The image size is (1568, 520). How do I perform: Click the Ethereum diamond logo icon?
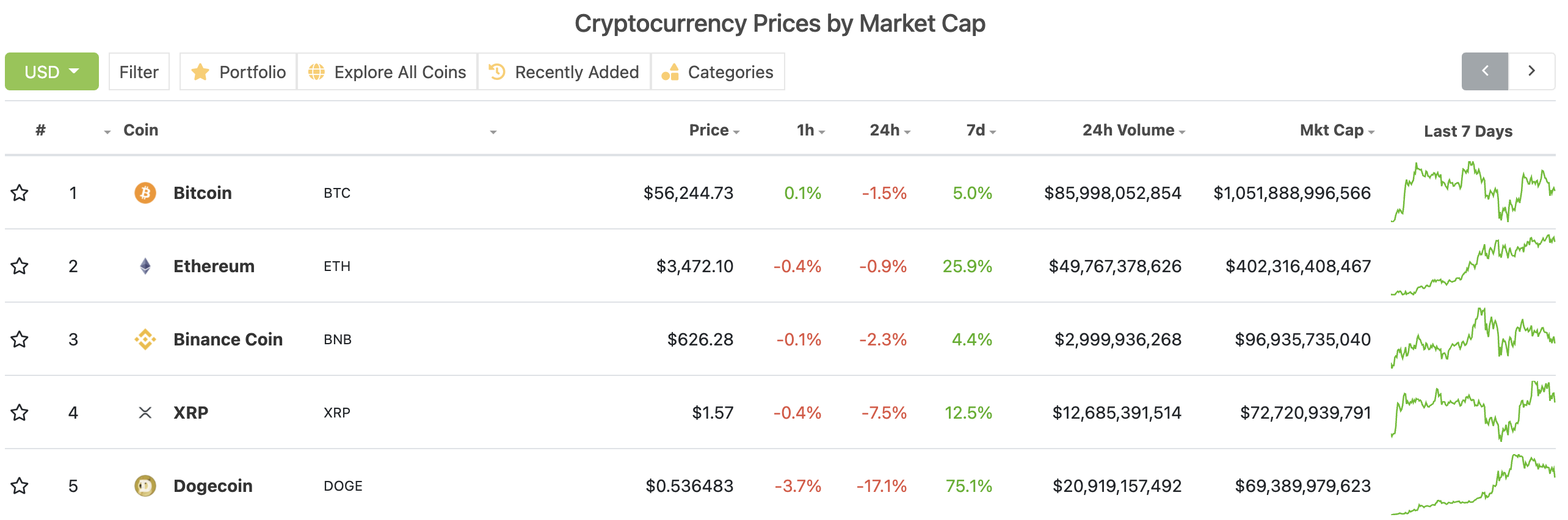tap(145, 266)
